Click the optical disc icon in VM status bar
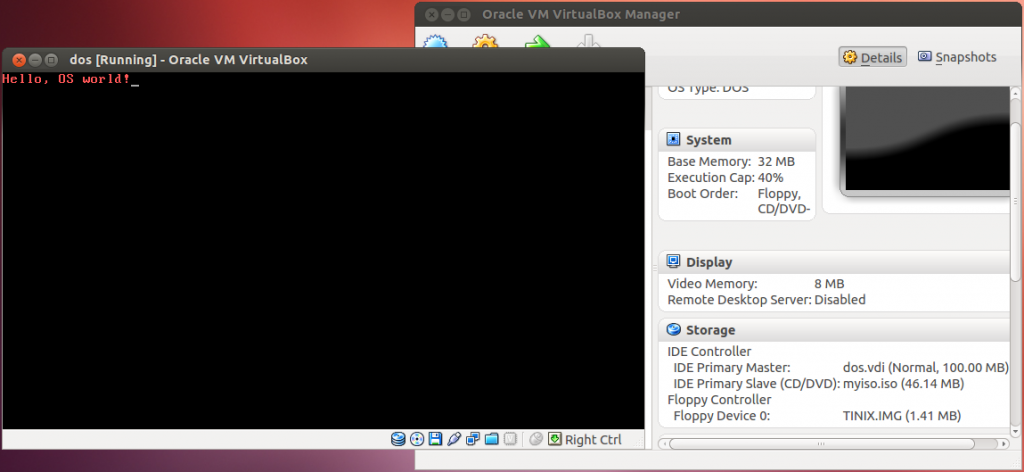Viewport: 1024px width, 472px height. (x=417, y=439)
